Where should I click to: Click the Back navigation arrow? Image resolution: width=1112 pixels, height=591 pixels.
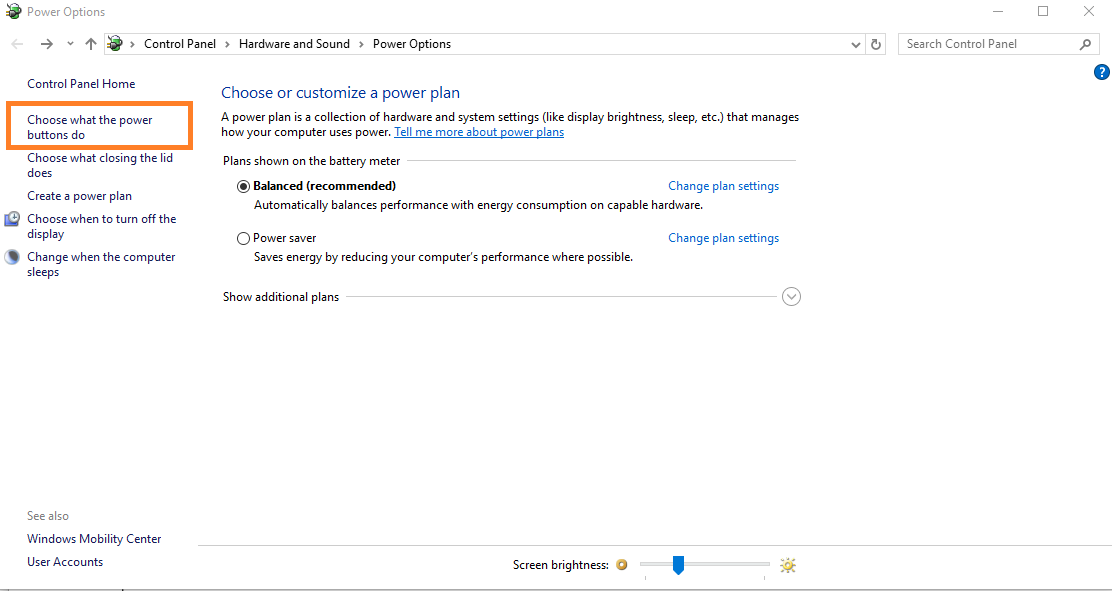pos(17,44)
